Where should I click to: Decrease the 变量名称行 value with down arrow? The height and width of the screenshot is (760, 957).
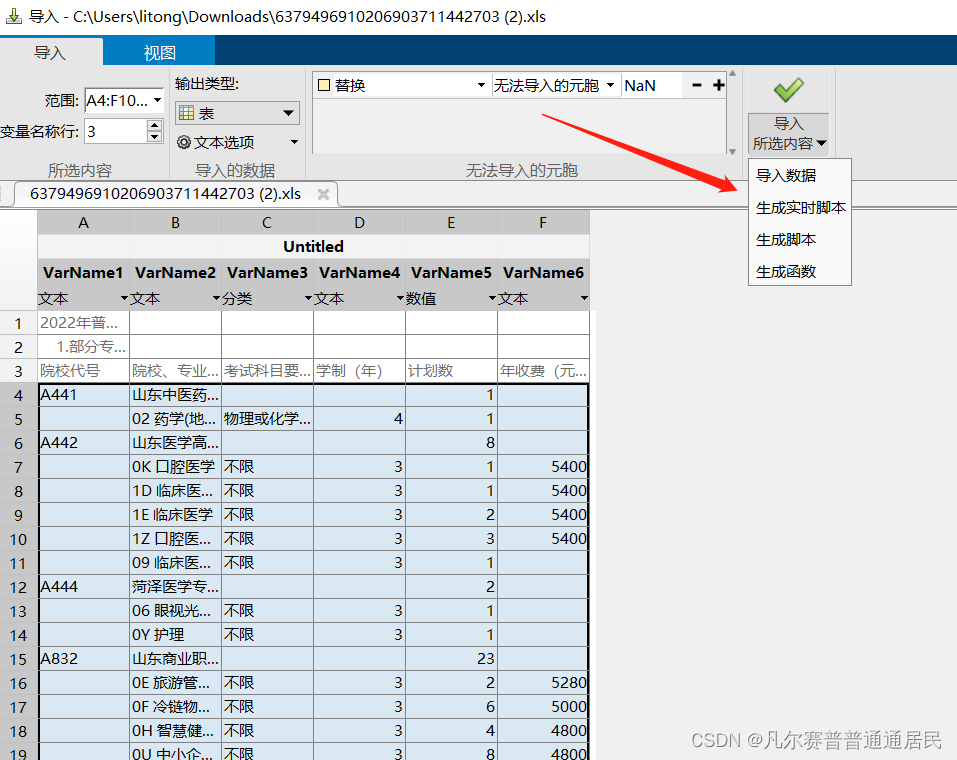154,136
